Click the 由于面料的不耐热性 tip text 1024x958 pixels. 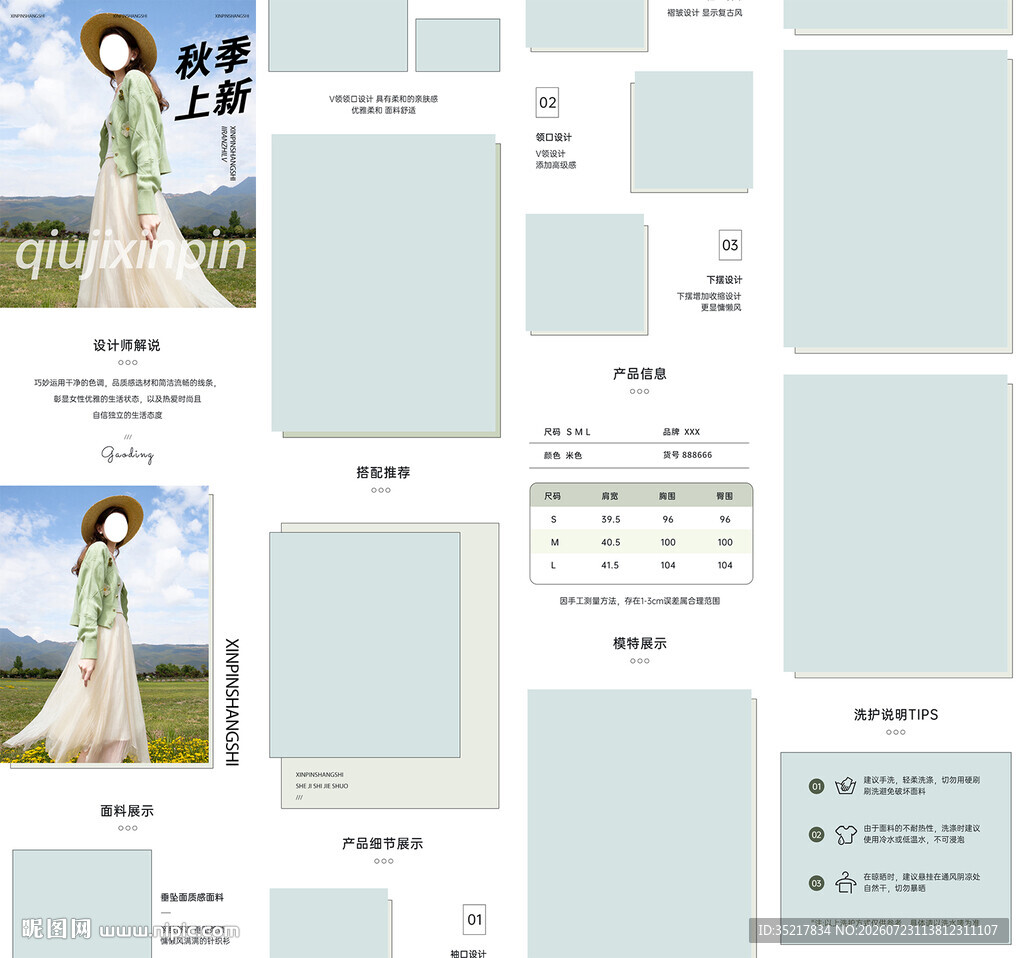tap(921, 834)
